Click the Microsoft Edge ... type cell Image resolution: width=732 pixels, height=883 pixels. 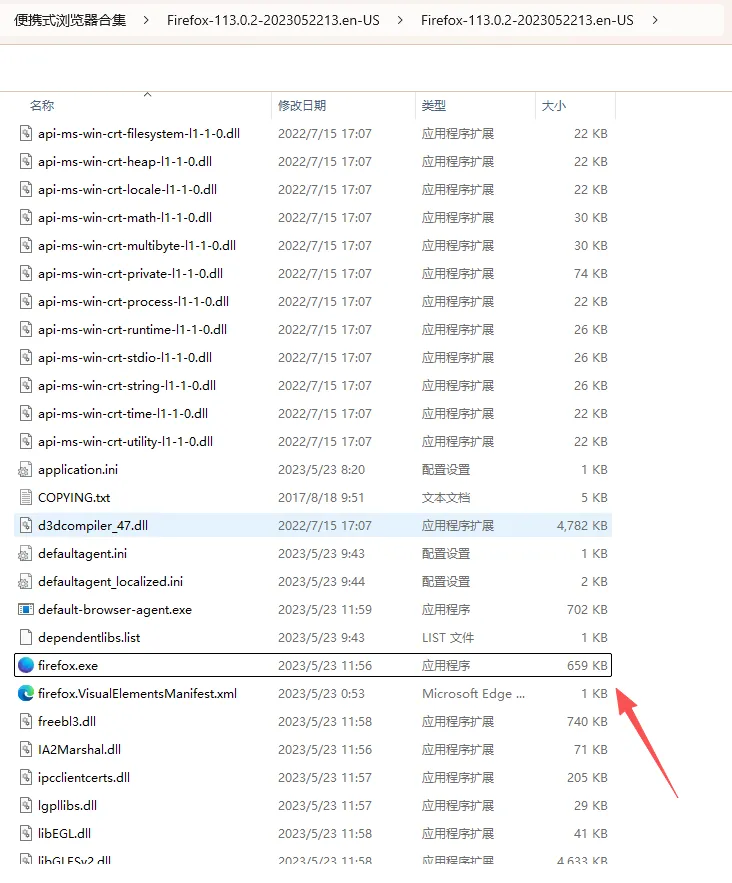click(x=473, y=694)
